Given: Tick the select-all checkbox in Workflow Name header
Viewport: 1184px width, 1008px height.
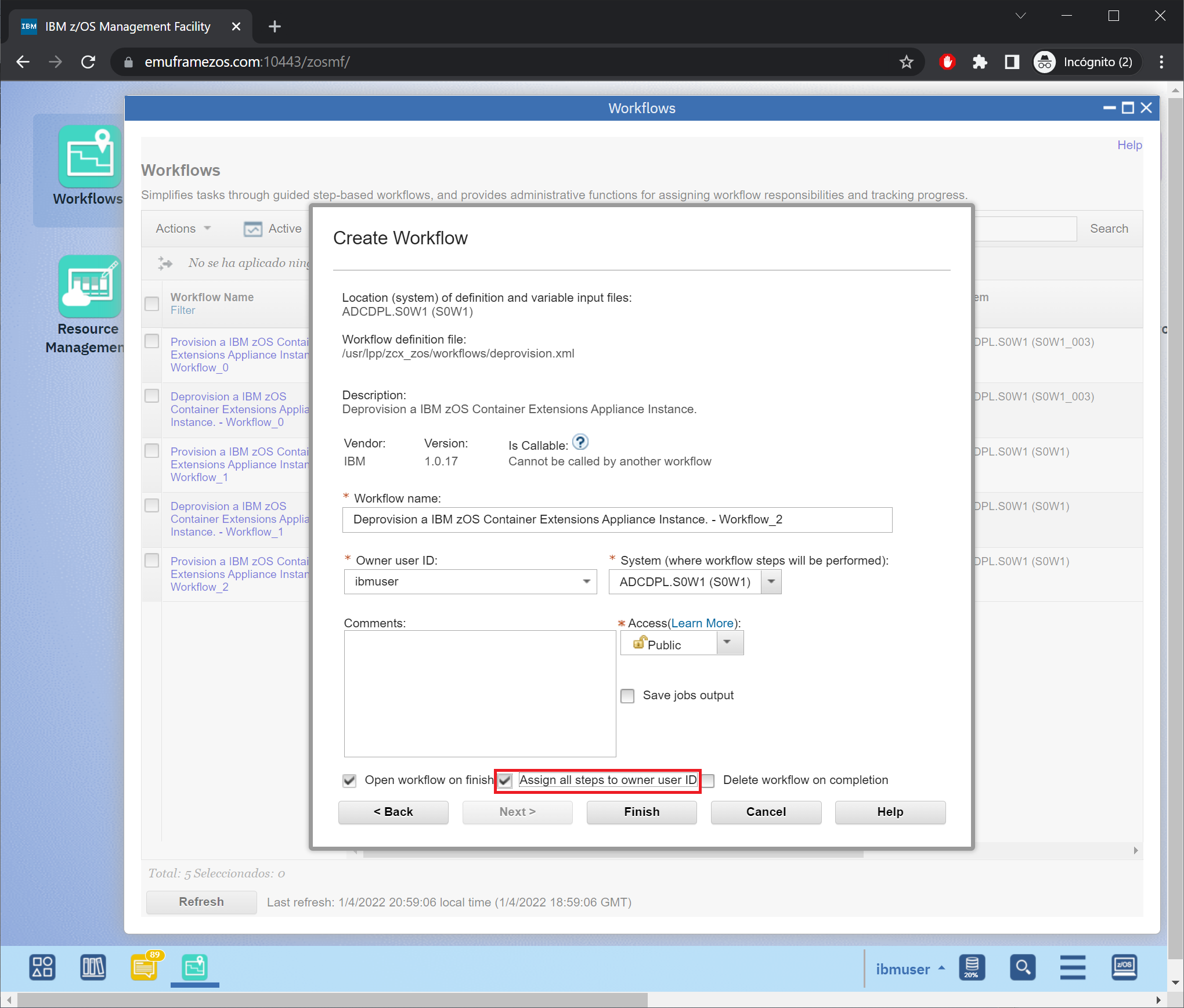Looking at the screenshot, I should pos(151,304).
